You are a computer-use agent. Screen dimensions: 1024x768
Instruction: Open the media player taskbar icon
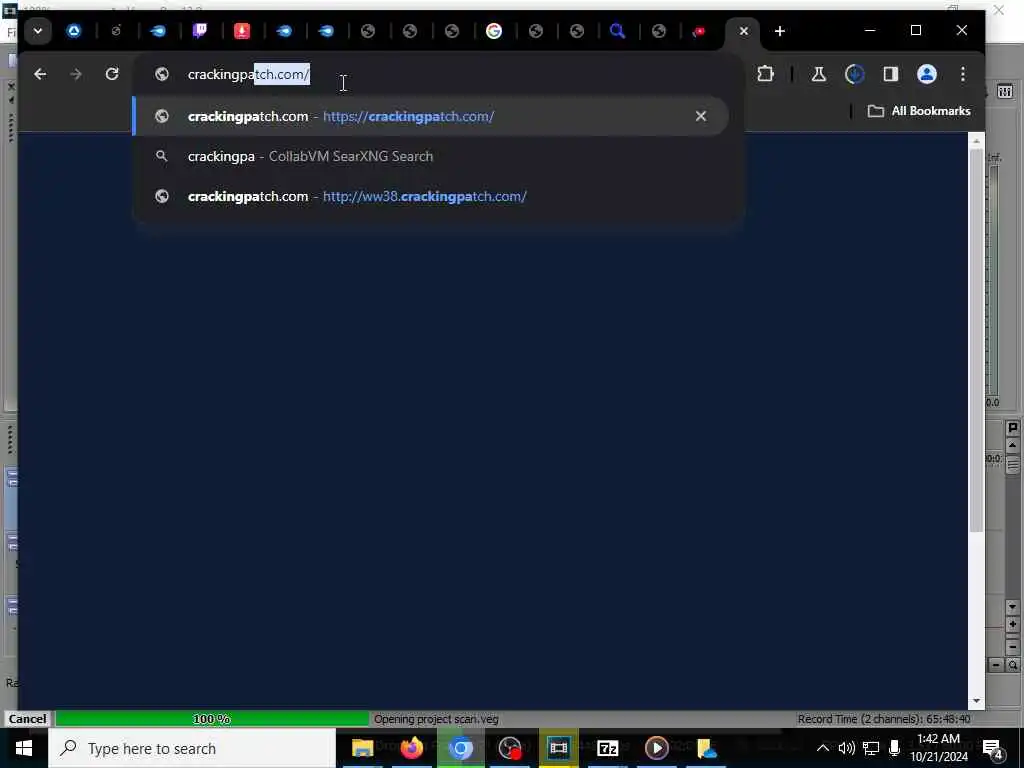pos(656,748)
